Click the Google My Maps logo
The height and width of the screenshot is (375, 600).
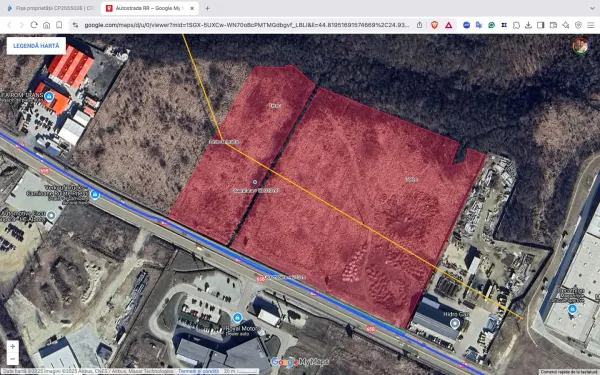coord(300,362)
